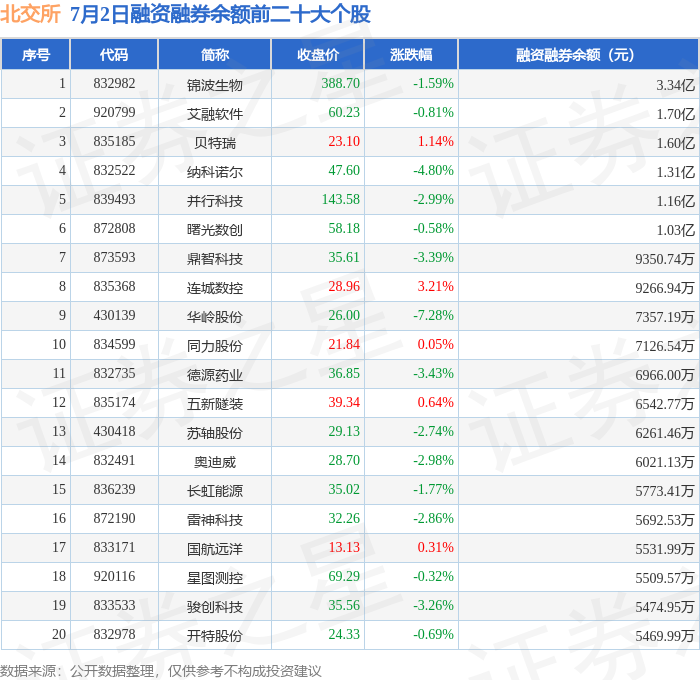This screenshot has height=680, width=700.
Task: Select the stock name 鼎智科技
Action: tap(215, 259)
